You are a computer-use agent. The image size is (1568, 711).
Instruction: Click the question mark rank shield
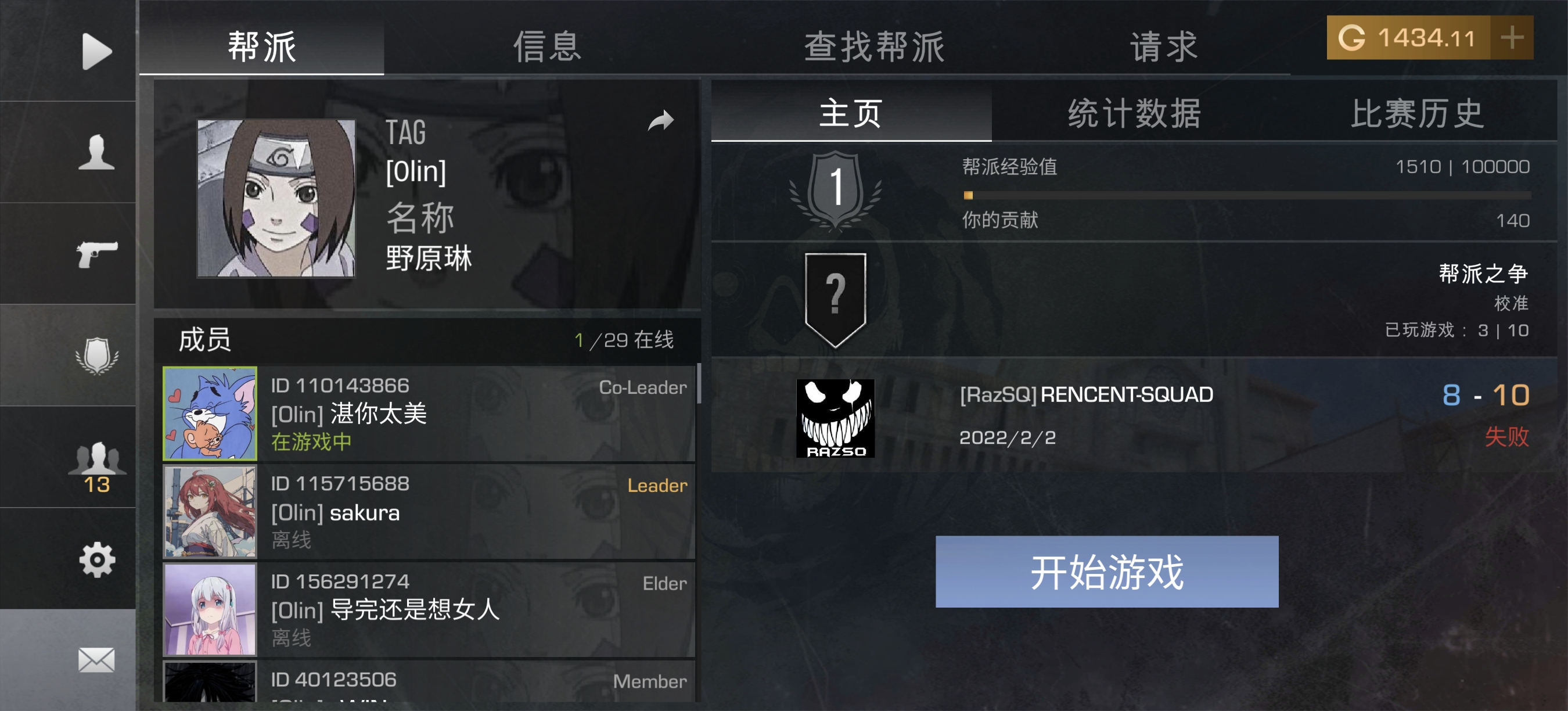835,300
